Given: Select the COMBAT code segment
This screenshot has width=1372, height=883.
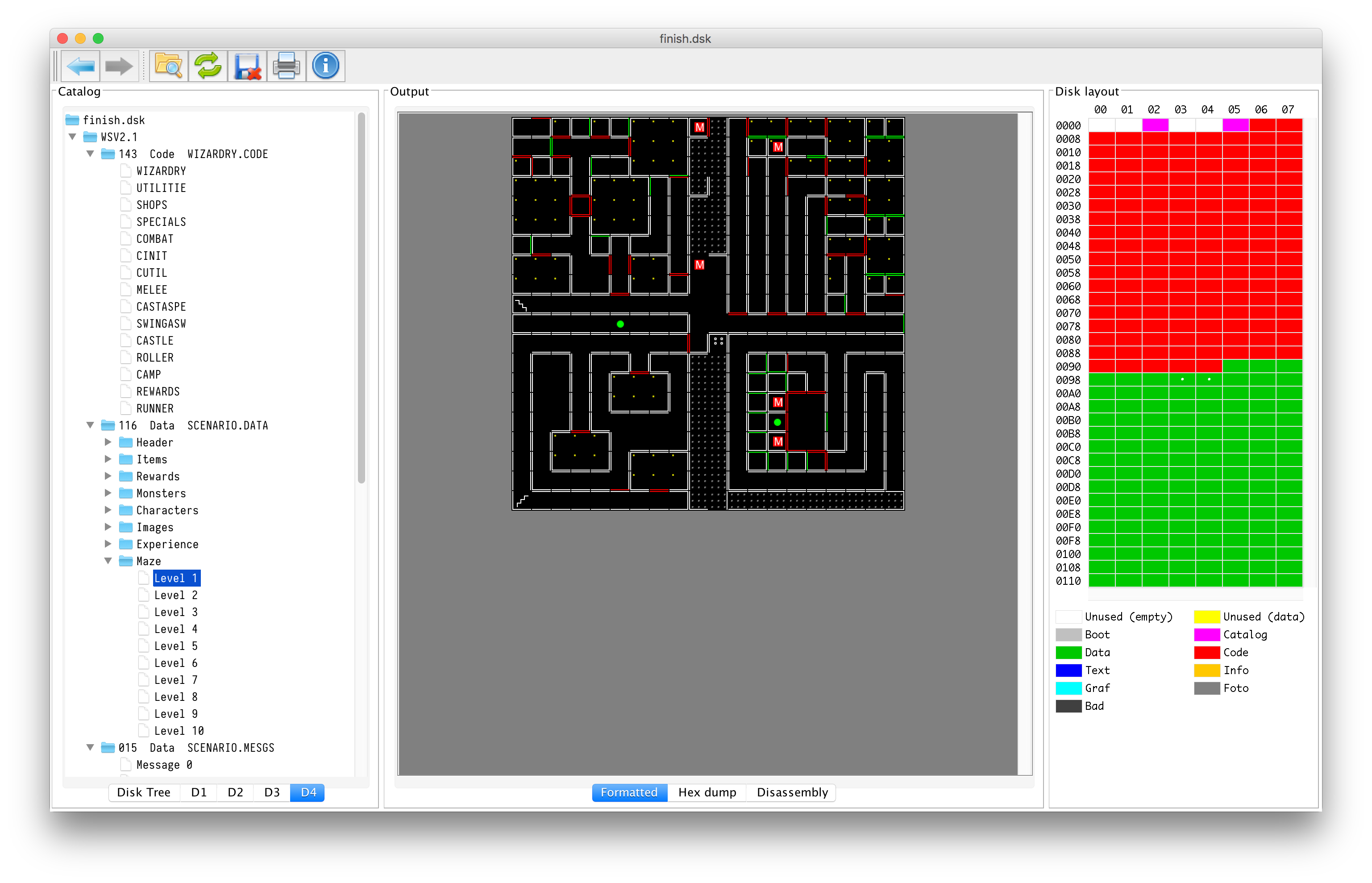Looking at the screenshot, I should coord(155,239).
